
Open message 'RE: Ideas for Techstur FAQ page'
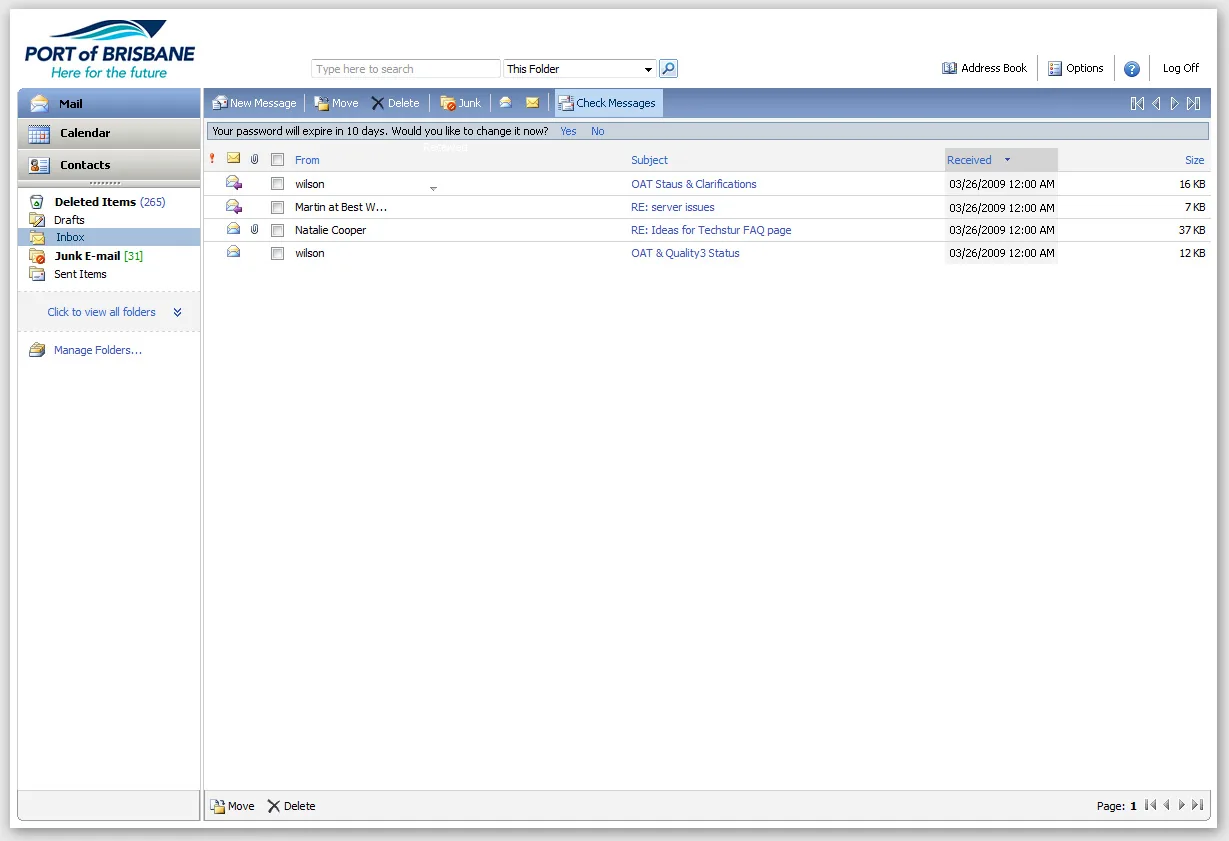pos(711,230)
